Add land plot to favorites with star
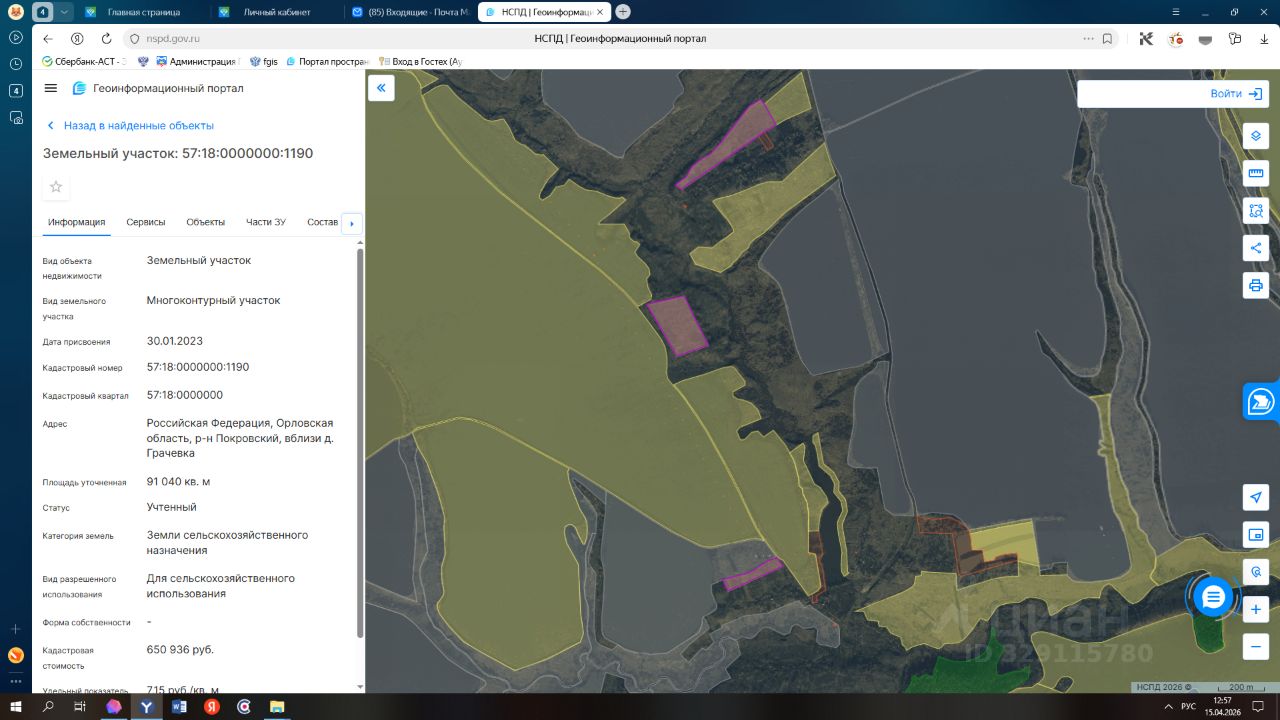 [x=56, y=187]
